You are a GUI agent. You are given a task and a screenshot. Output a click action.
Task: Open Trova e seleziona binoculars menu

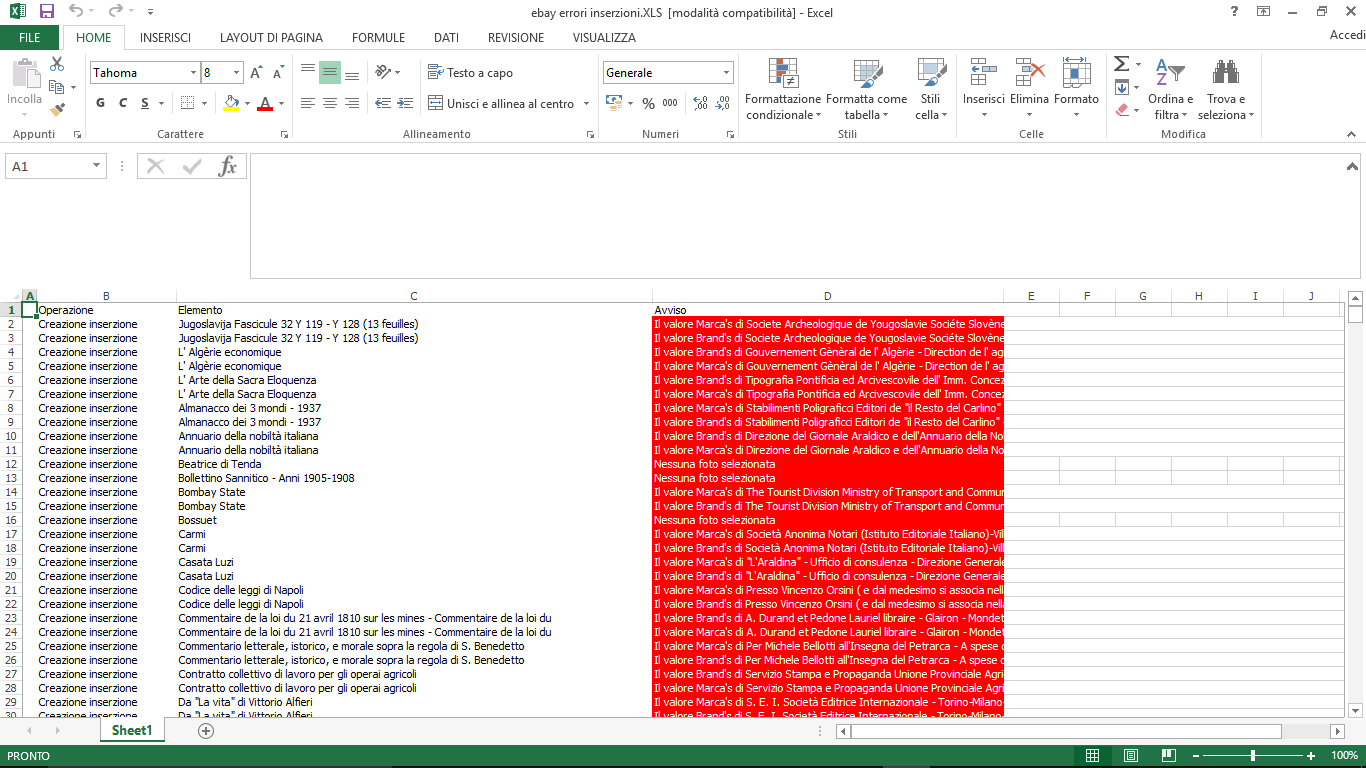click(1226, 90)
